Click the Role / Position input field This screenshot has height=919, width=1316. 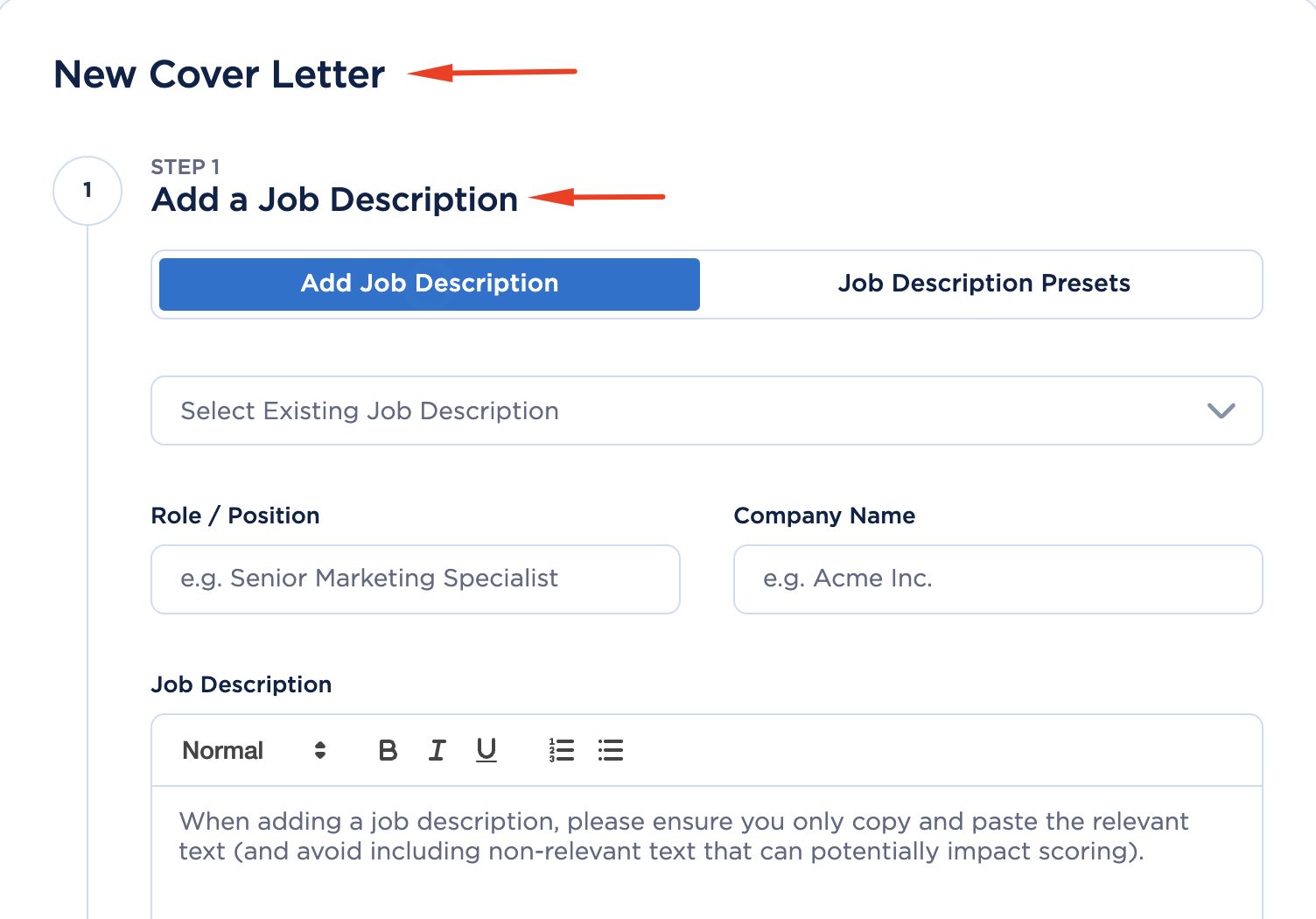point(415,579)
